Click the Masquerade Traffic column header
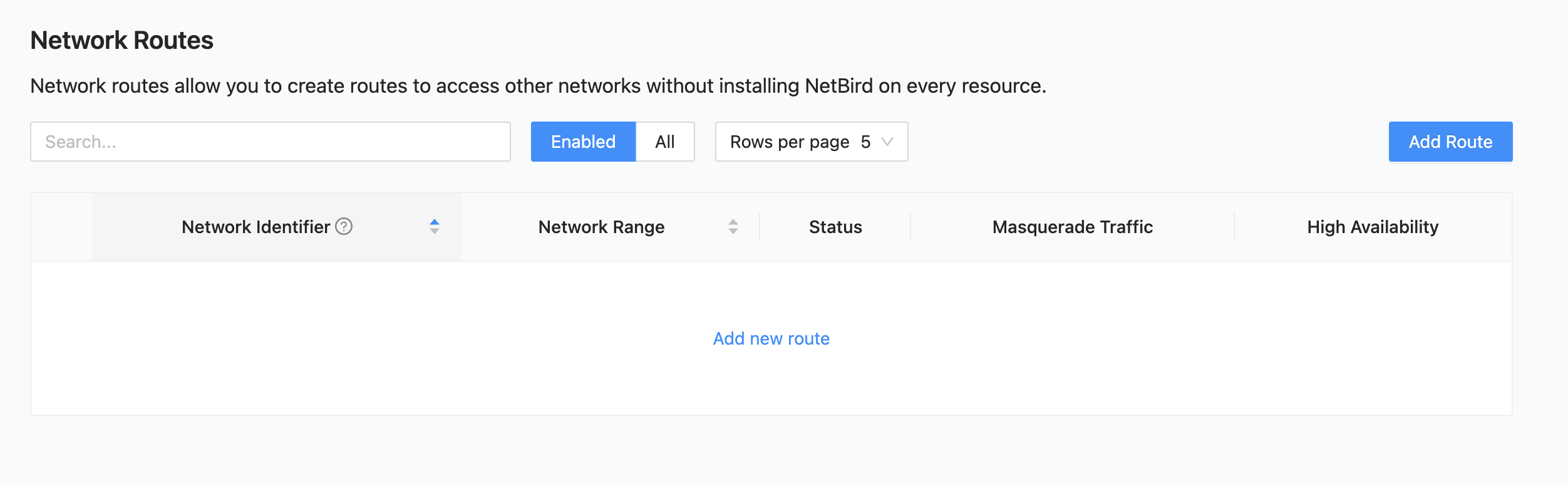1568x485 pixels. click(x=1072, y=227)
